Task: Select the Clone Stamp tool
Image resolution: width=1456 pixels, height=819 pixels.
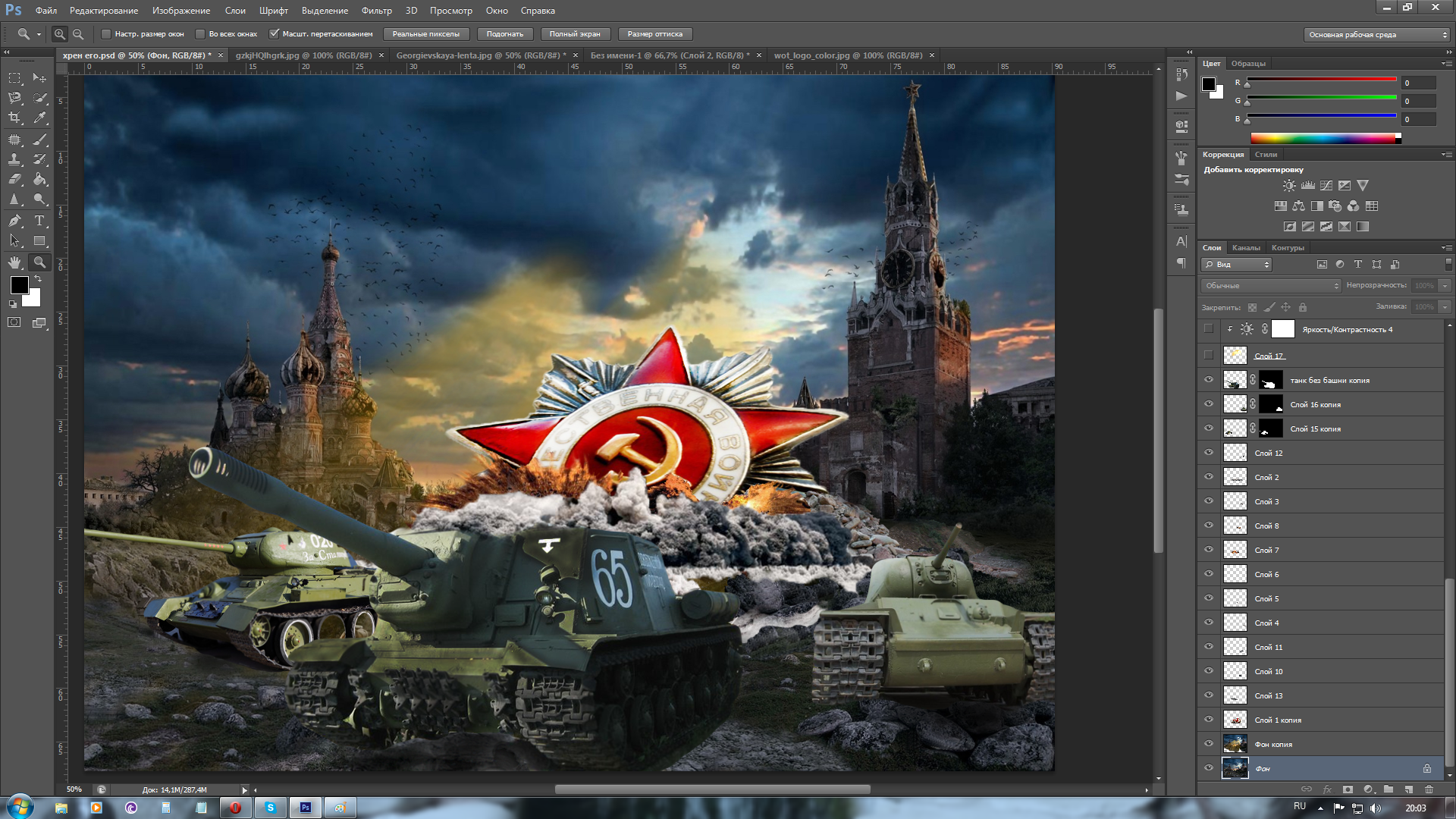Action: coord(14,159)
